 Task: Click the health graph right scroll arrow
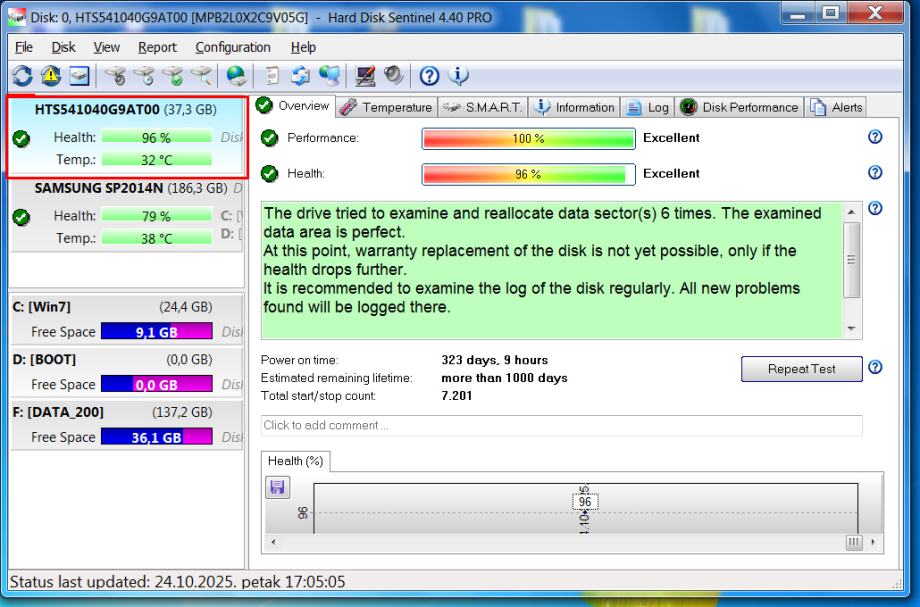(873, 542)
